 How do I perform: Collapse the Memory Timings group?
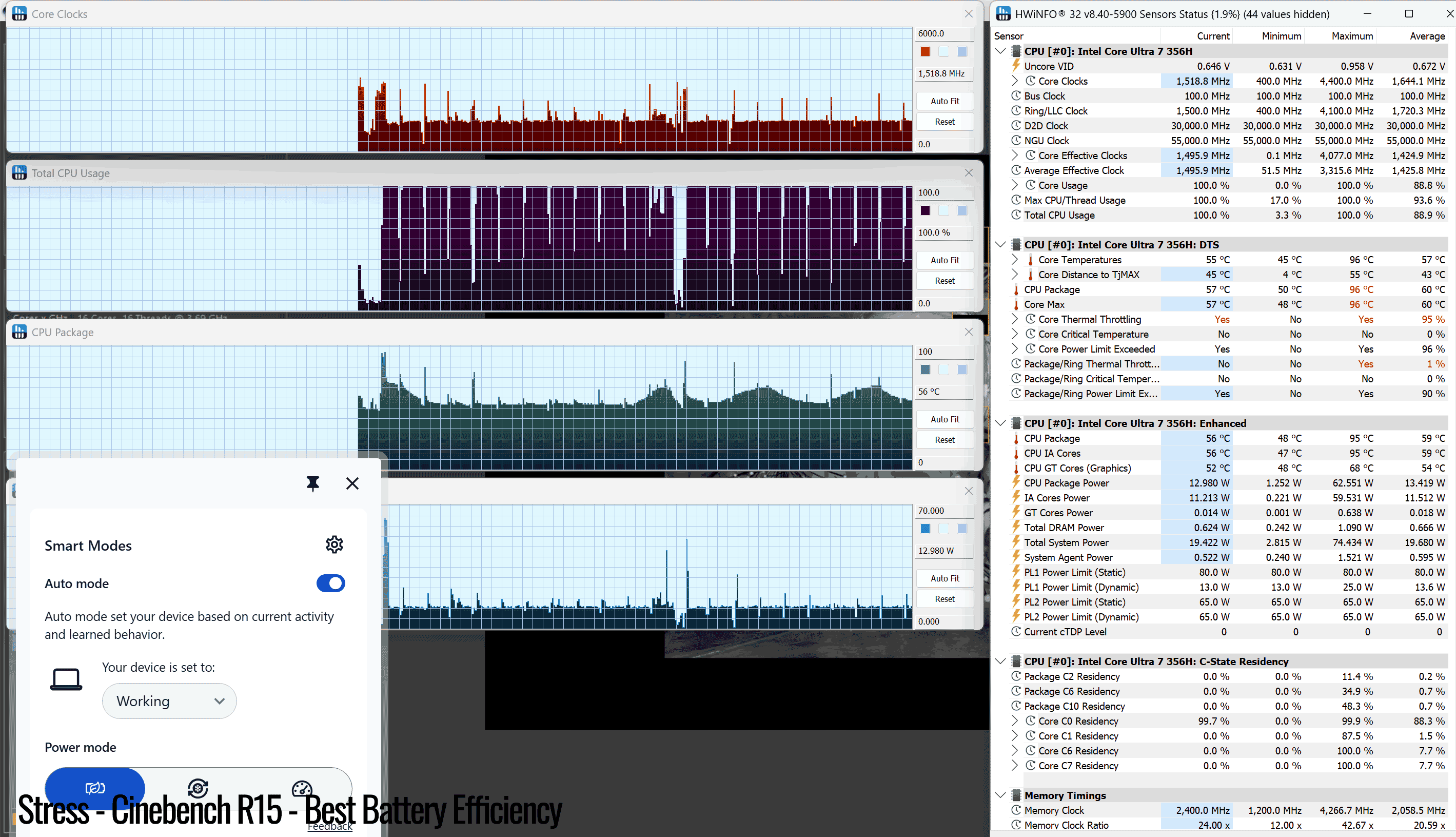(1000, 795)
